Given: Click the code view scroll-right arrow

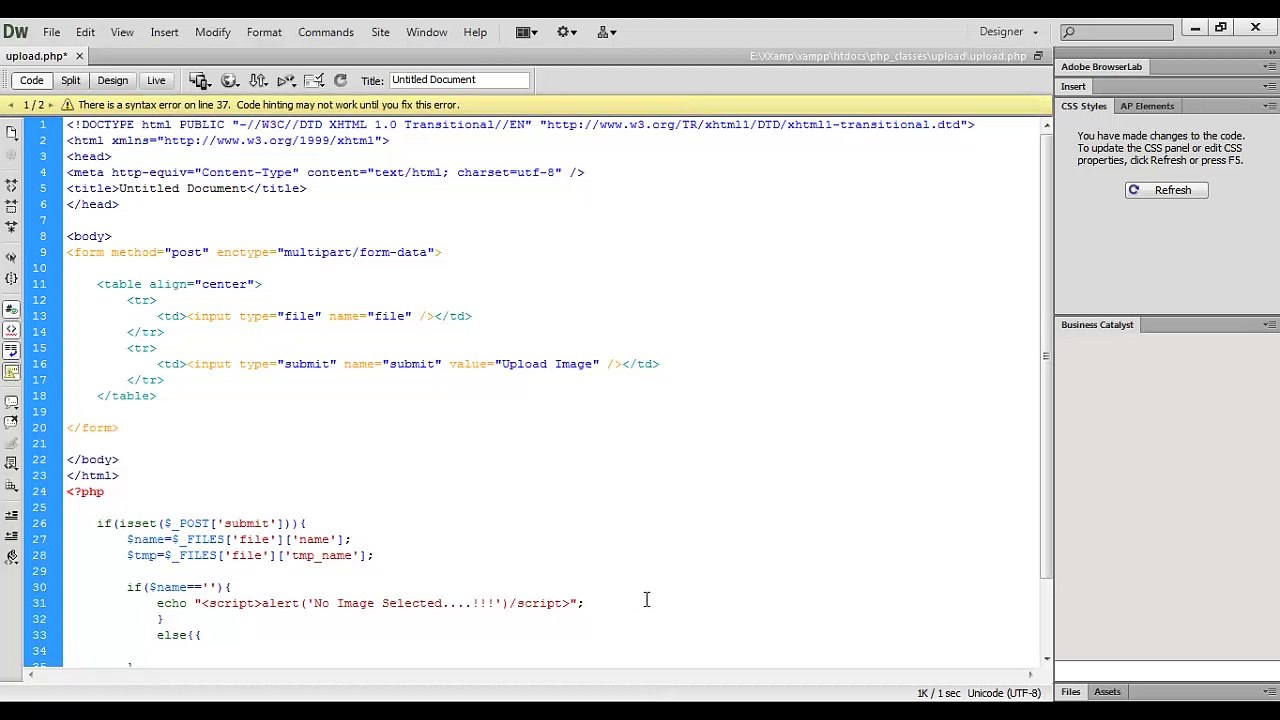Looking at the screenshot, I should click(1030, 675).
